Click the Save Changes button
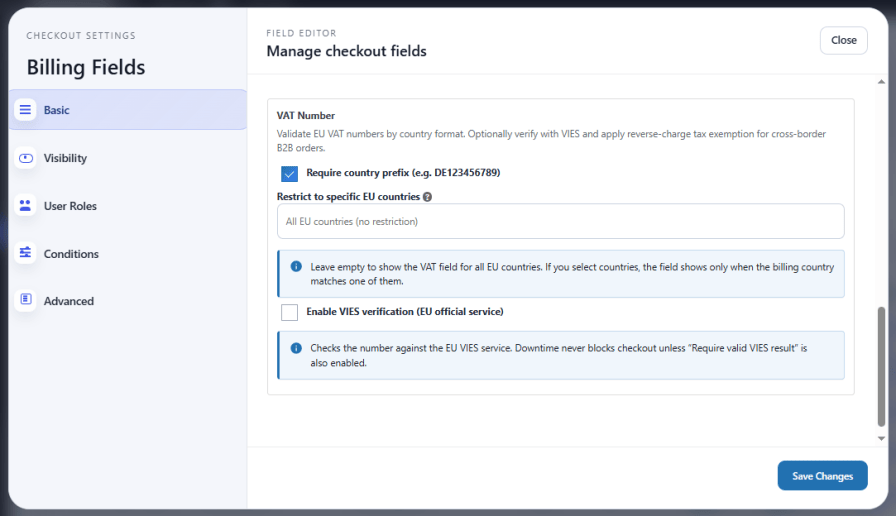The image size is (896, 516). (x=822, y=475)
